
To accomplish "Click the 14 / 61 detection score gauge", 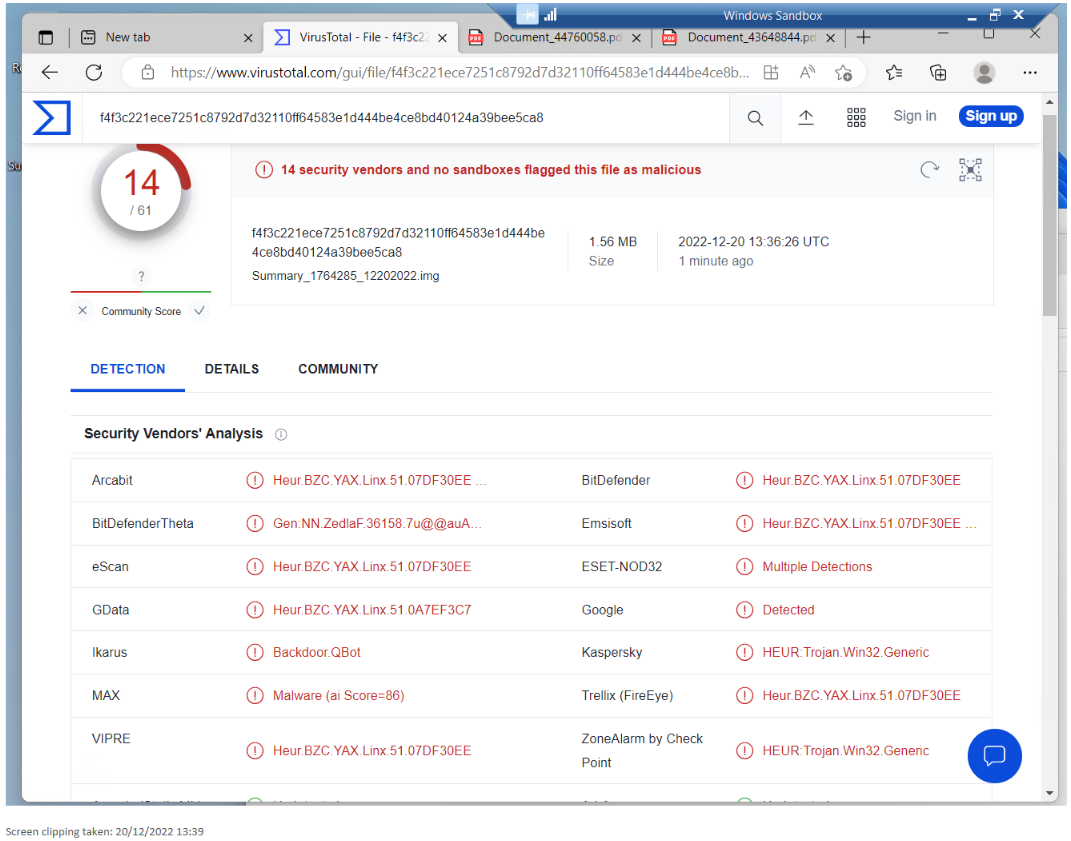I will click(141, 192).
